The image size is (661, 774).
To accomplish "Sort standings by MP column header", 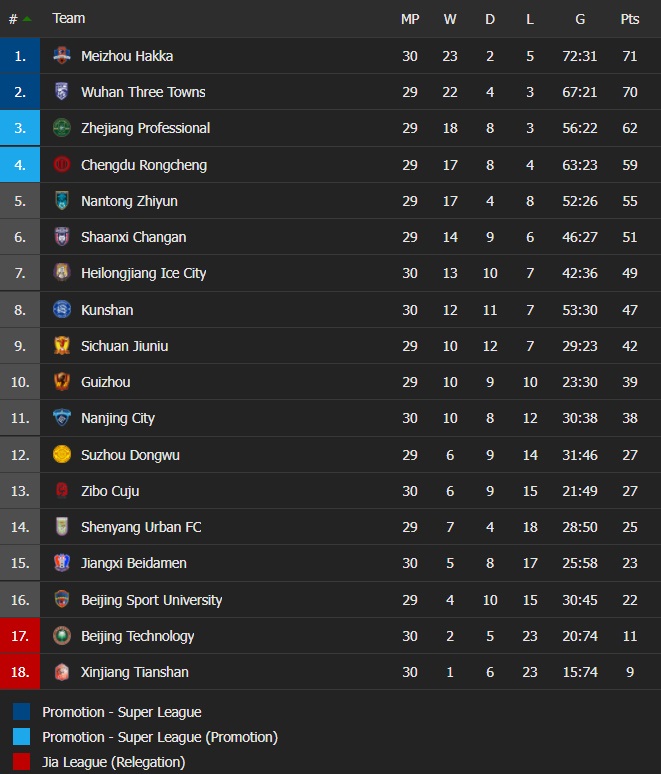I will (410, 19).
